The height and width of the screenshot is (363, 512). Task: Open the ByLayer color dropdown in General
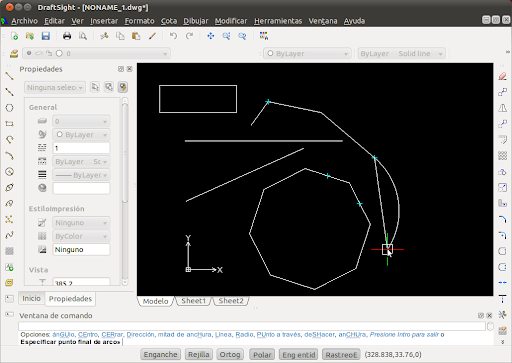(81, 135)
